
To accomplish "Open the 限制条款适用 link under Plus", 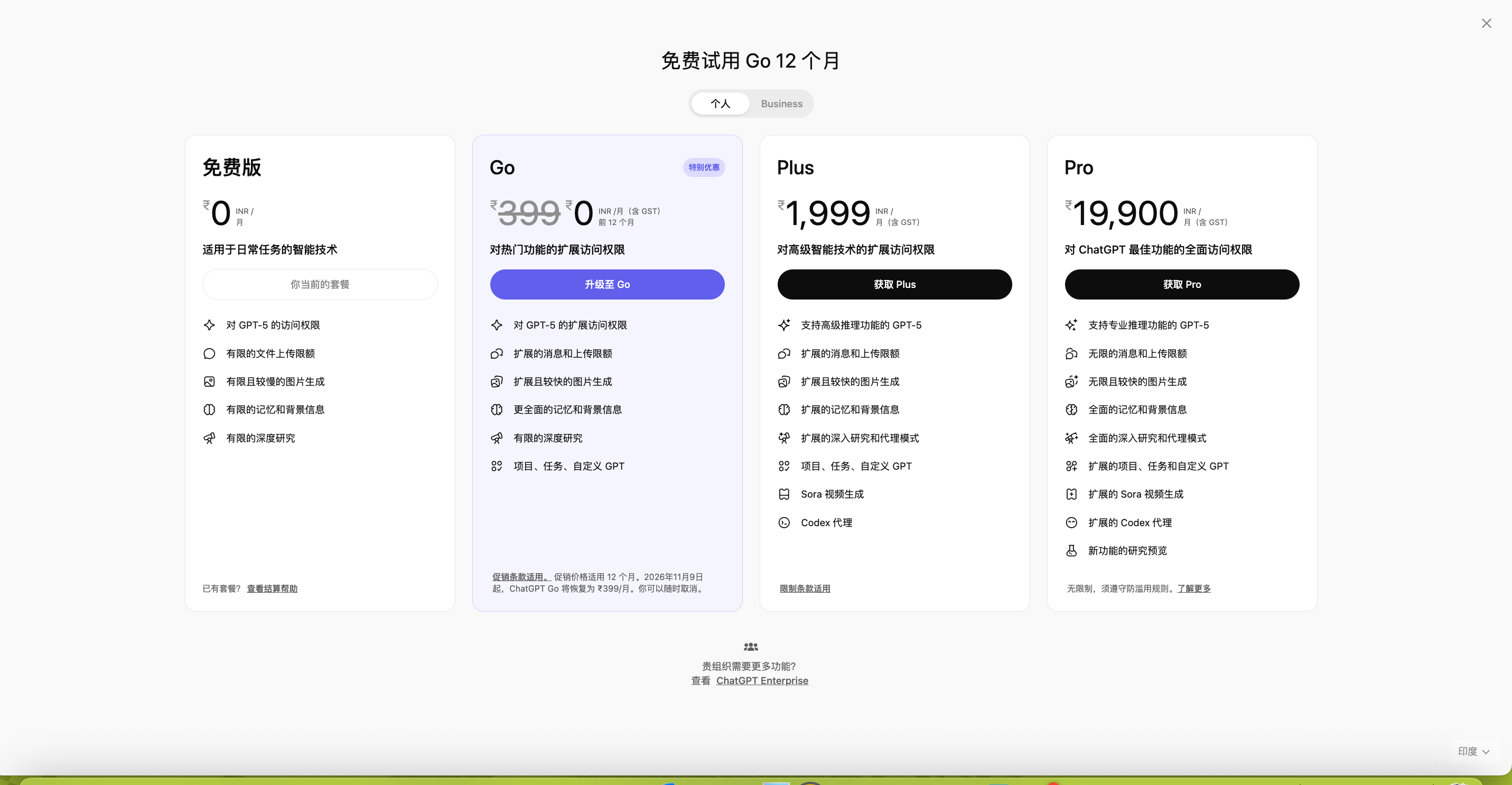I will point(805,588).
